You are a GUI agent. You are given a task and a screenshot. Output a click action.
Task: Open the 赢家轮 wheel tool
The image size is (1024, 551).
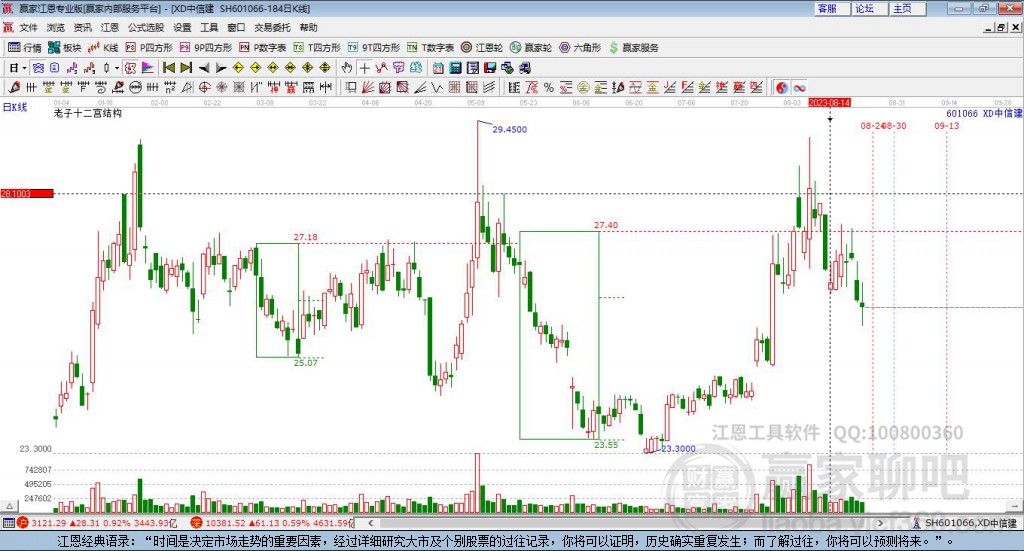[x=531, y=48]
